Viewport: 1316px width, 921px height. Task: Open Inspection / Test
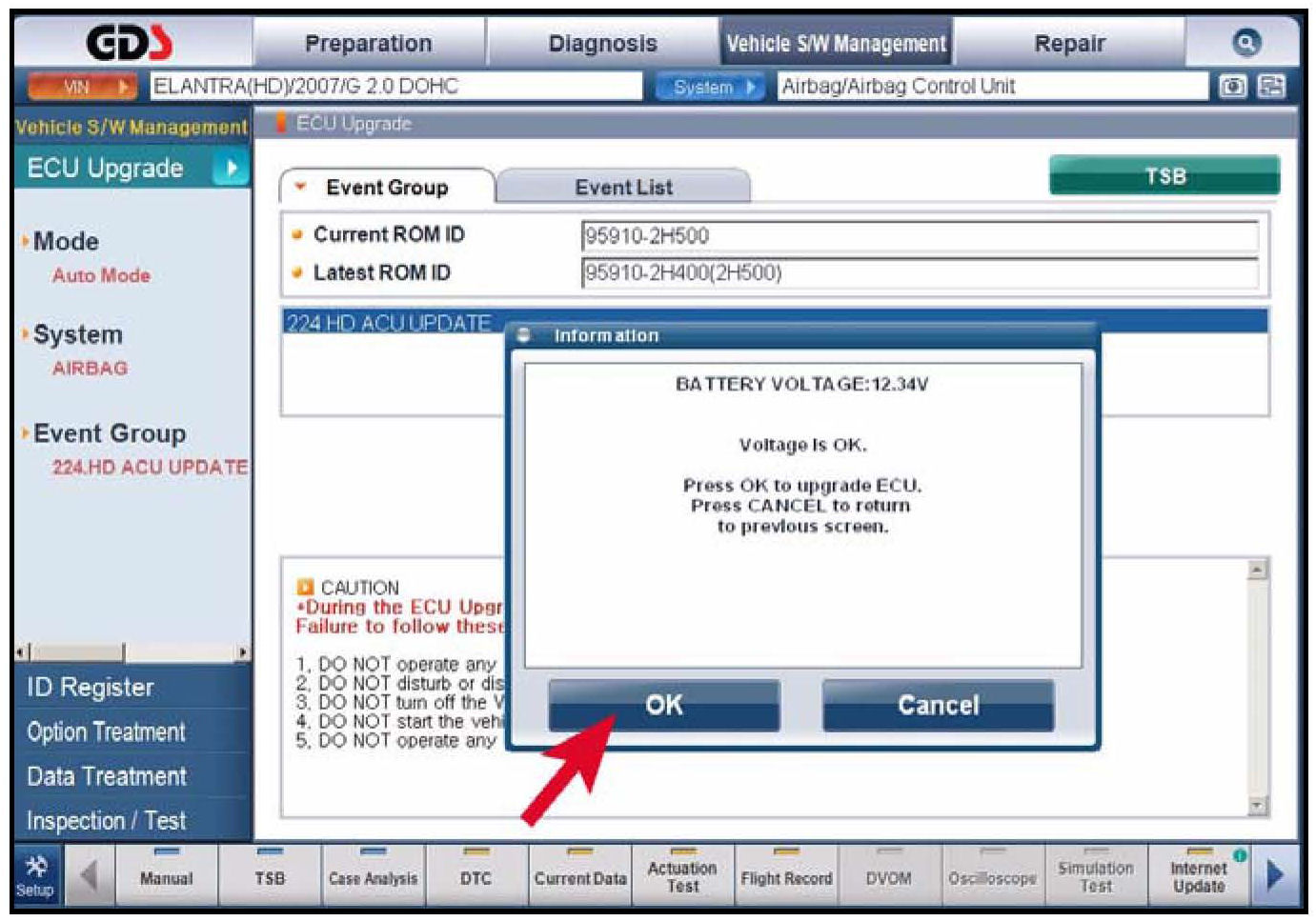[x=132, y=820]
